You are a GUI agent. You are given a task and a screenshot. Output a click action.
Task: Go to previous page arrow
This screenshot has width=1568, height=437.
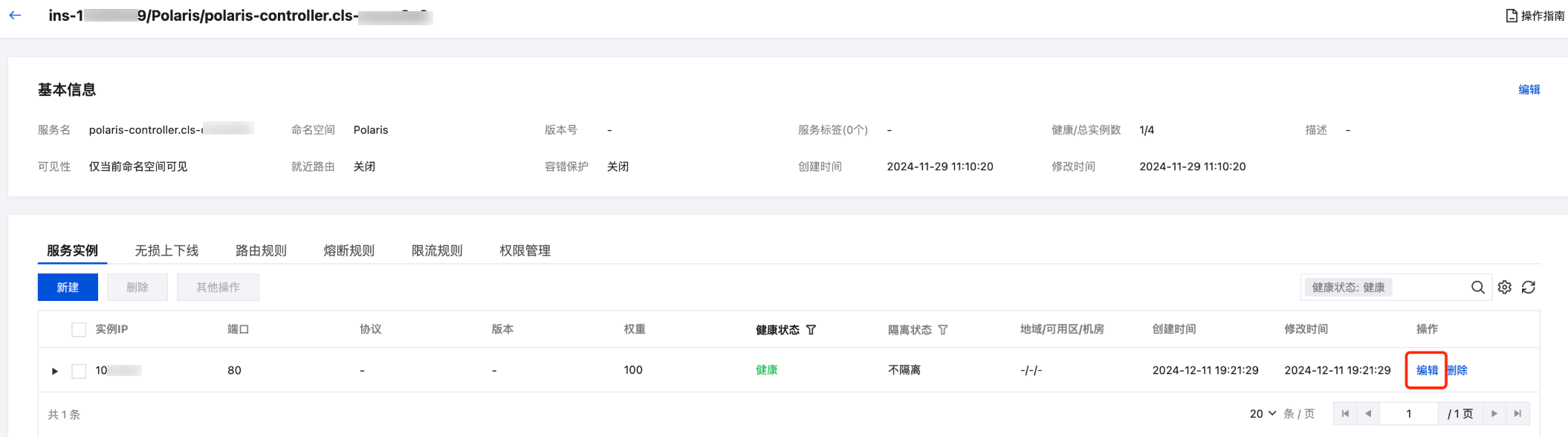[1368, 414]
